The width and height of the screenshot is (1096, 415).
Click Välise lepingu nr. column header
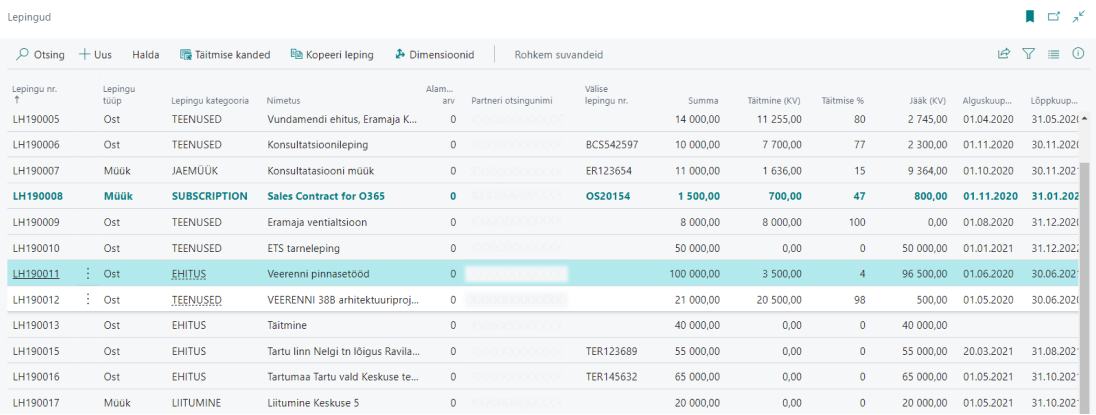(x=607, y=94)
